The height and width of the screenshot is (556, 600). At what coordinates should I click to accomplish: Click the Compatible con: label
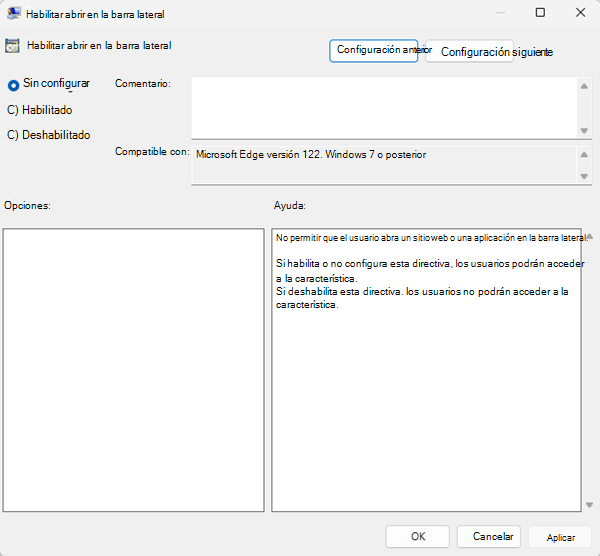(152, 152)
